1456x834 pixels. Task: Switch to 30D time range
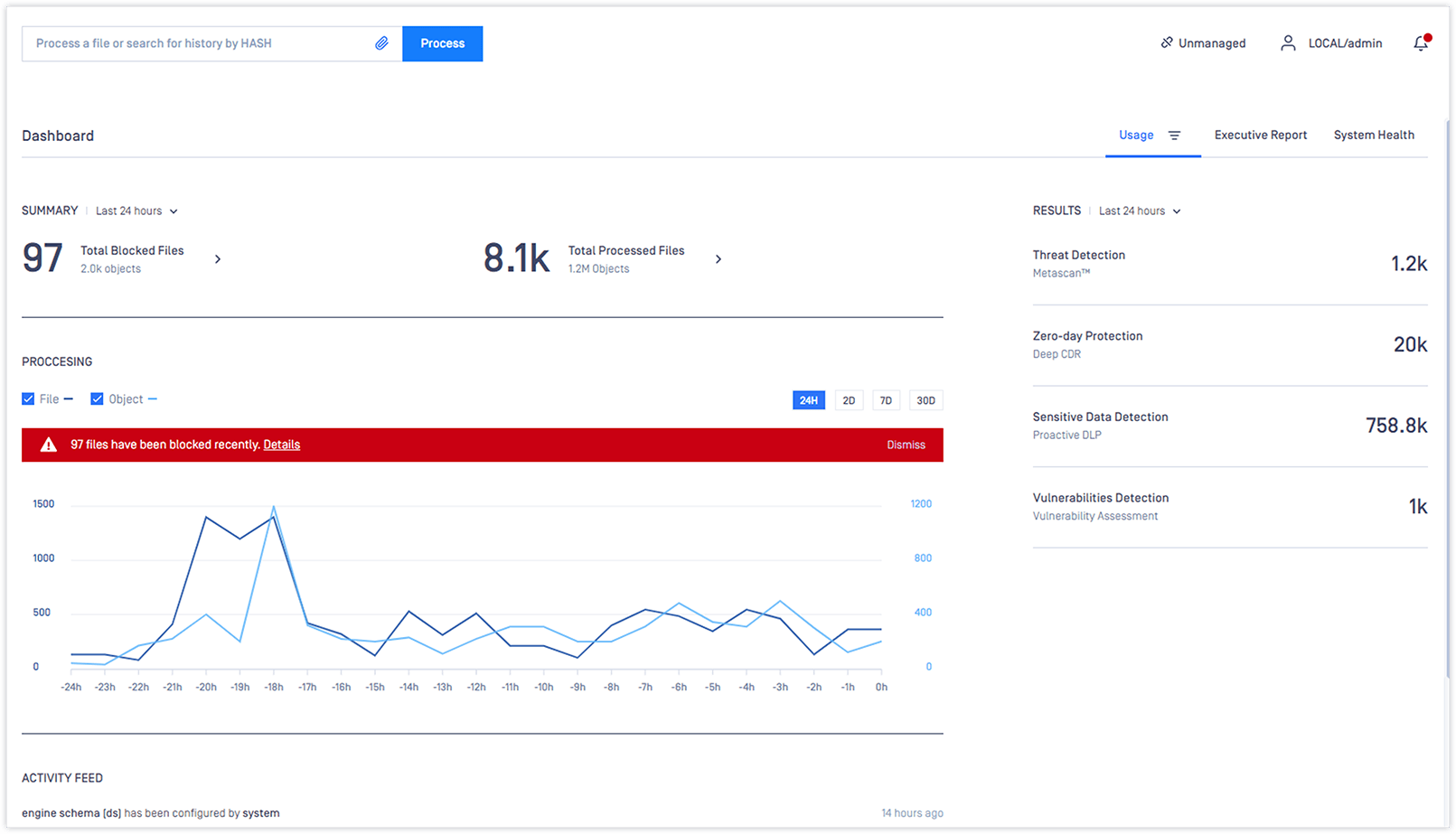click(925, 400)
